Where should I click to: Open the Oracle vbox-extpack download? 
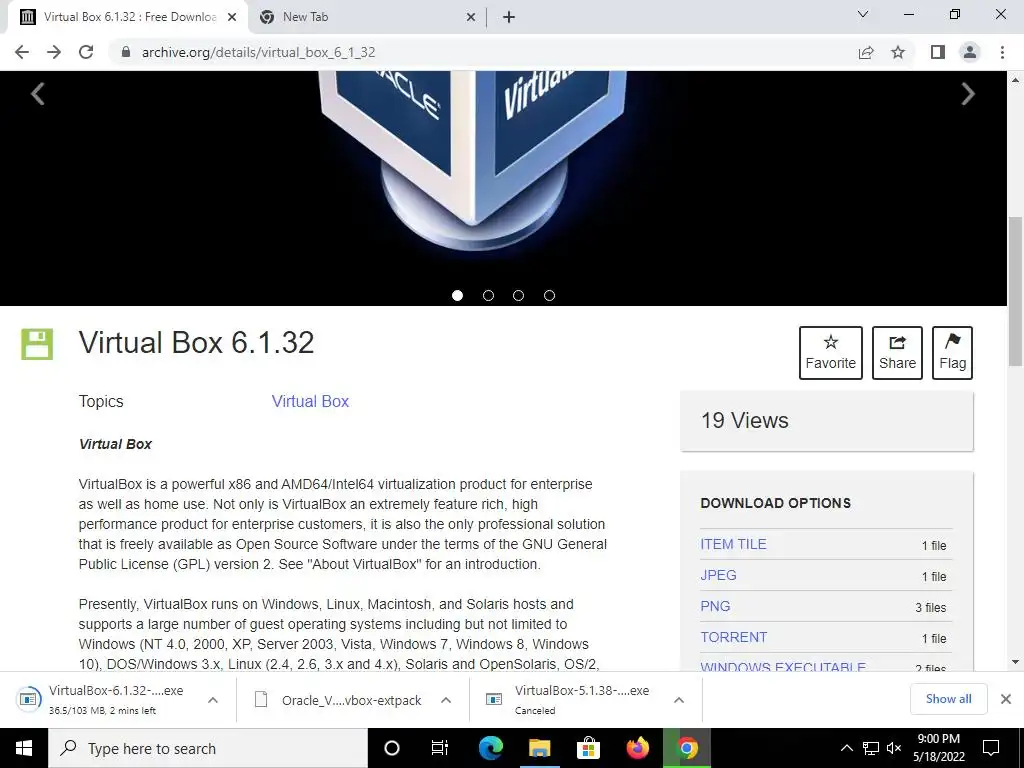pyautogui.click(x=340, y=699)
